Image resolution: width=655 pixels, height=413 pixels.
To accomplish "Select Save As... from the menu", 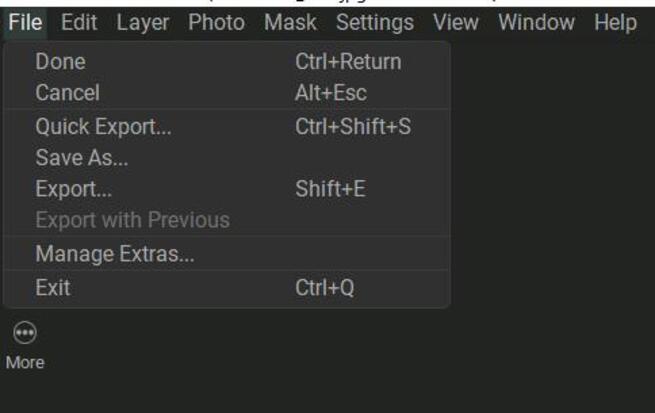I will tap(82, 157).
